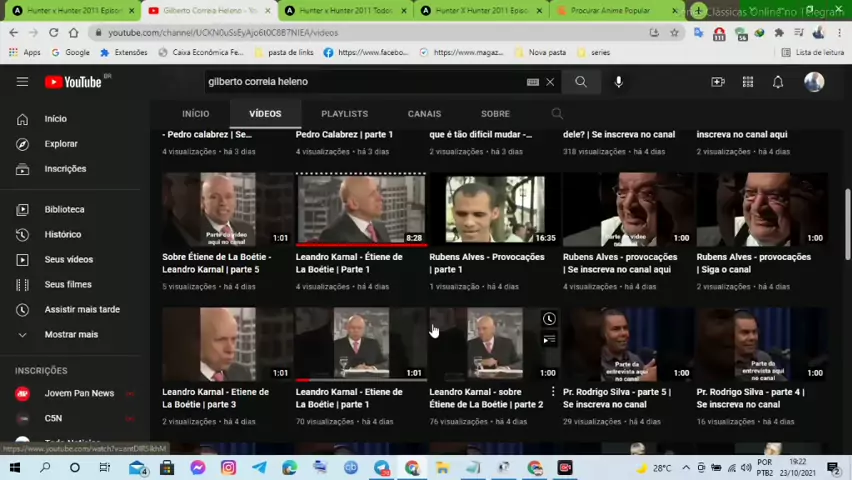Image resolution: width=852 pixels, height=480 pixels.
Task: Switch to the SOBRE channel tab
Action: tap(495, 114)
